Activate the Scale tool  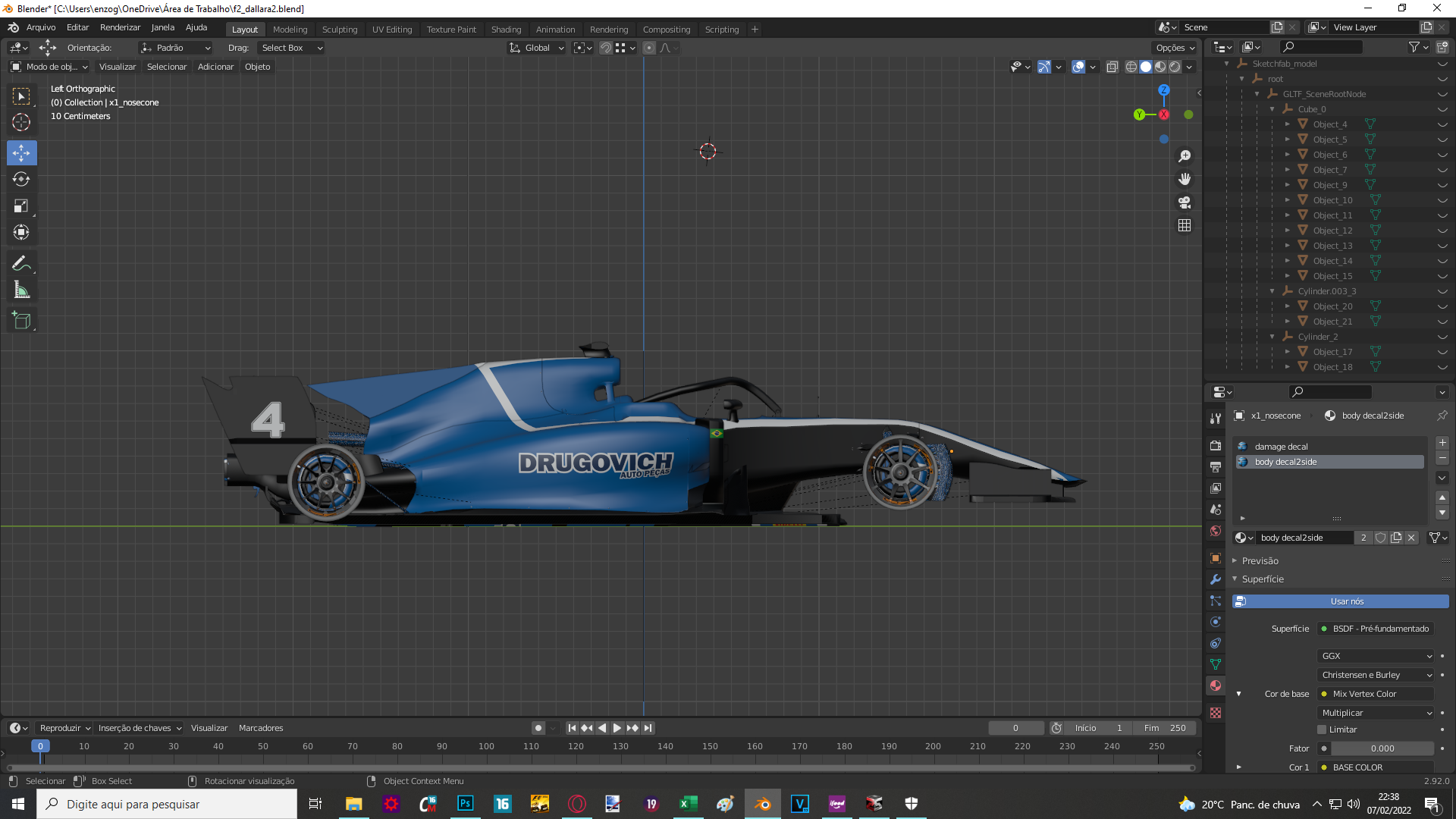21,206
